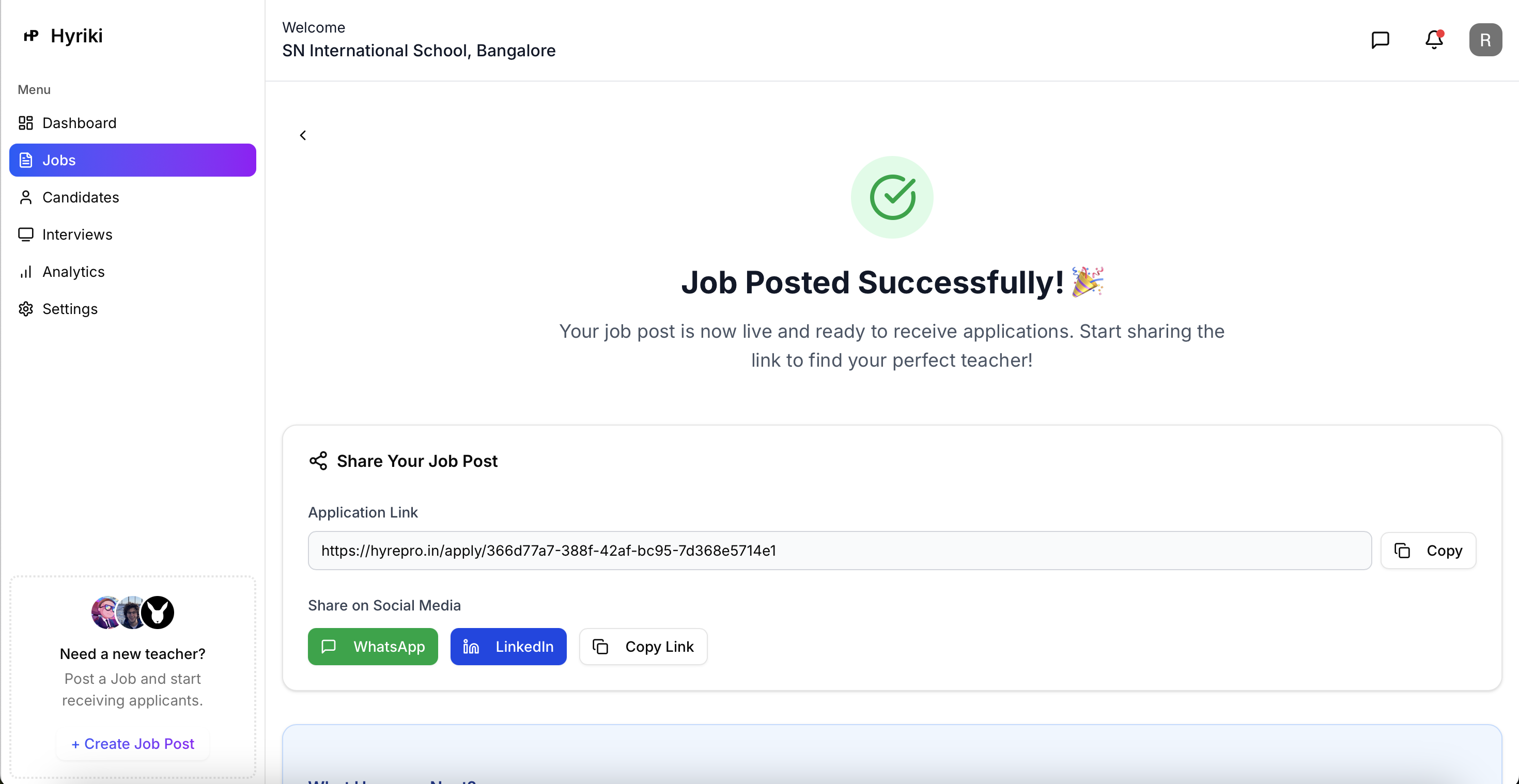Image resolution: width=1519 pixels, height=784 pixels.
Task: Copy the application link using Copy button
Action: (x=1430, y=550)
